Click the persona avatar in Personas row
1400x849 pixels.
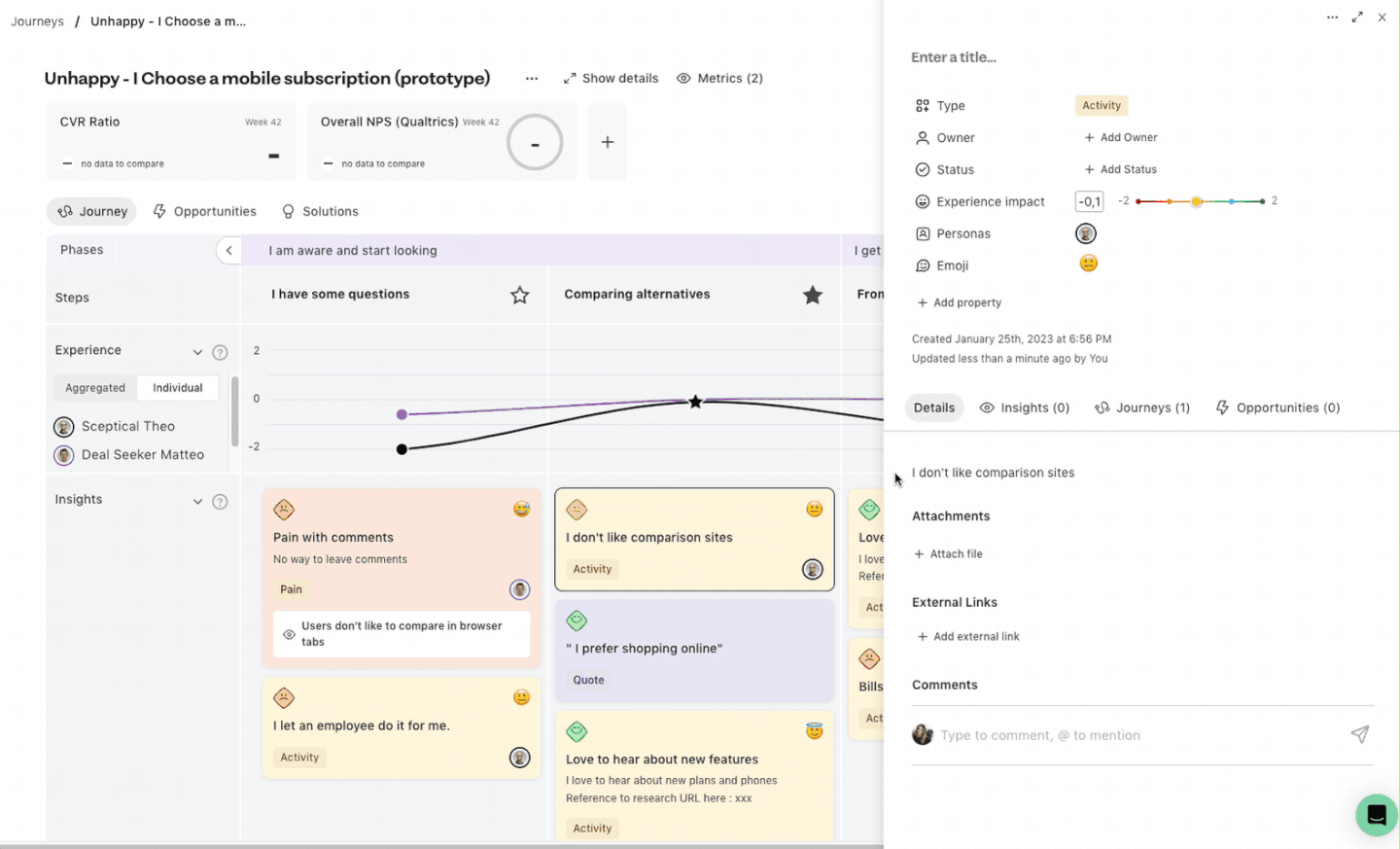pyautogui.click(x=1086, y=233)
